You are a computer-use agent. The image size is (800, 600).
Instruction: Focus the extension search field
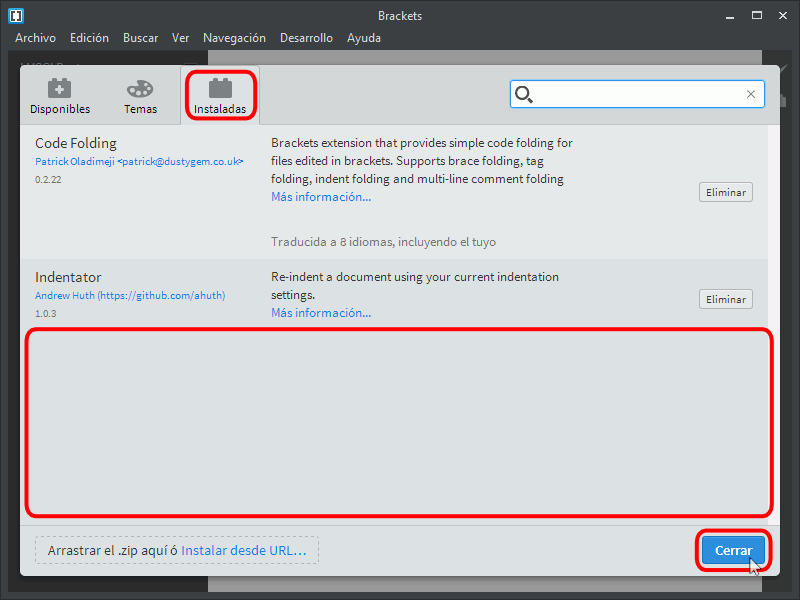637,94
